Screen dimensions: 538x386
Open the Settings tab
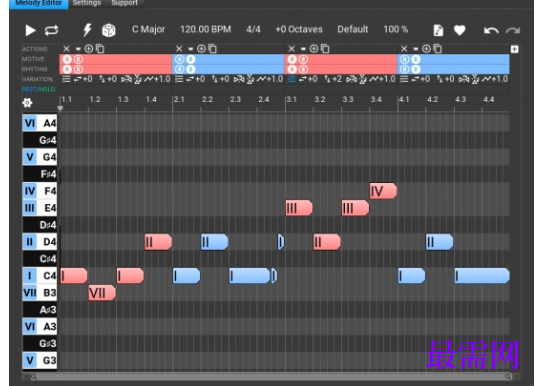(x=87, y=3)
